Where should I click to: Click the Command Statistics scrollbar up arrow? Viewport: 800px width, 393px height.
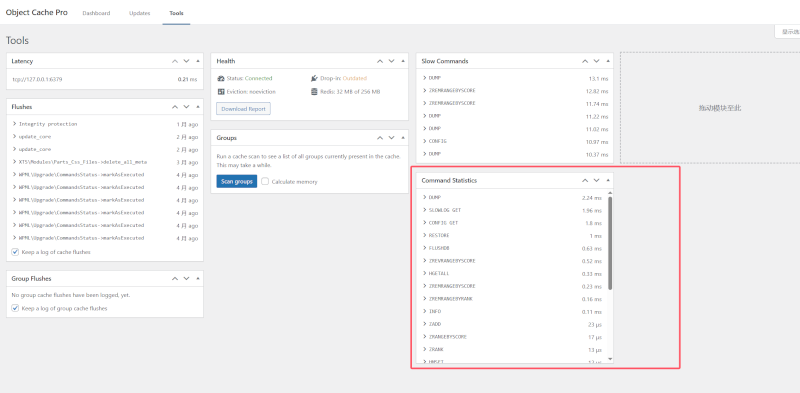(610, 193)
